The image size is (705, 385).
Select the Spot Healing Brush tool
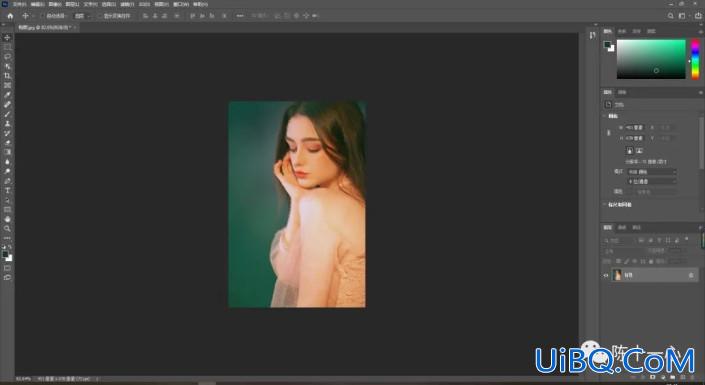pyautogui.click(x=7, y=104)
